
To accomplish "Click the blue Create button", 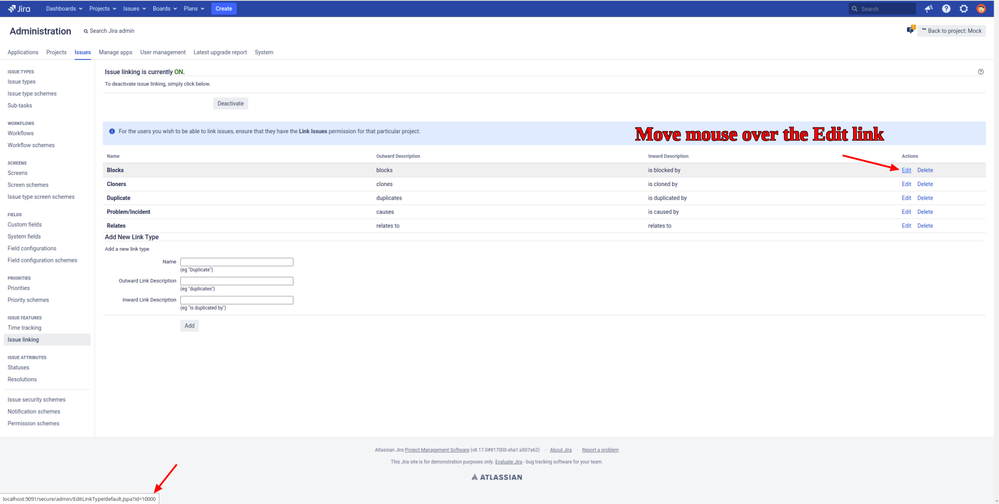I will pyautogui.click(x=224, y=9).
